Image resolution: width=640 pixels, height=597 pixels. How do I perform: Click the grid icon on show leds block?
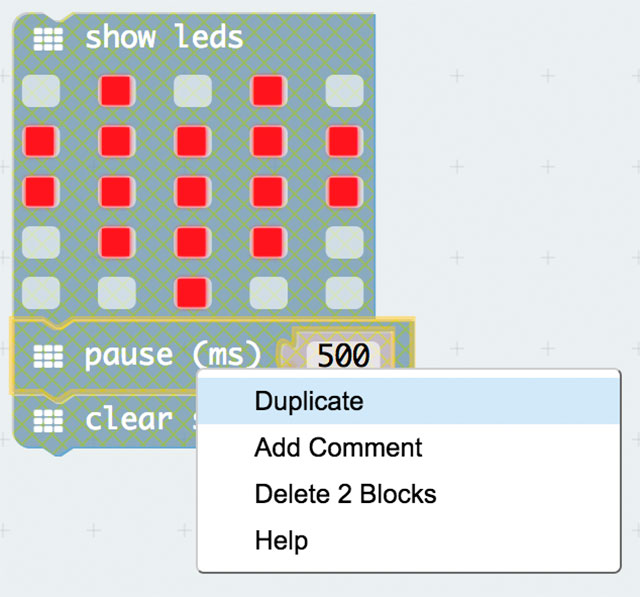tap(48, 38)
